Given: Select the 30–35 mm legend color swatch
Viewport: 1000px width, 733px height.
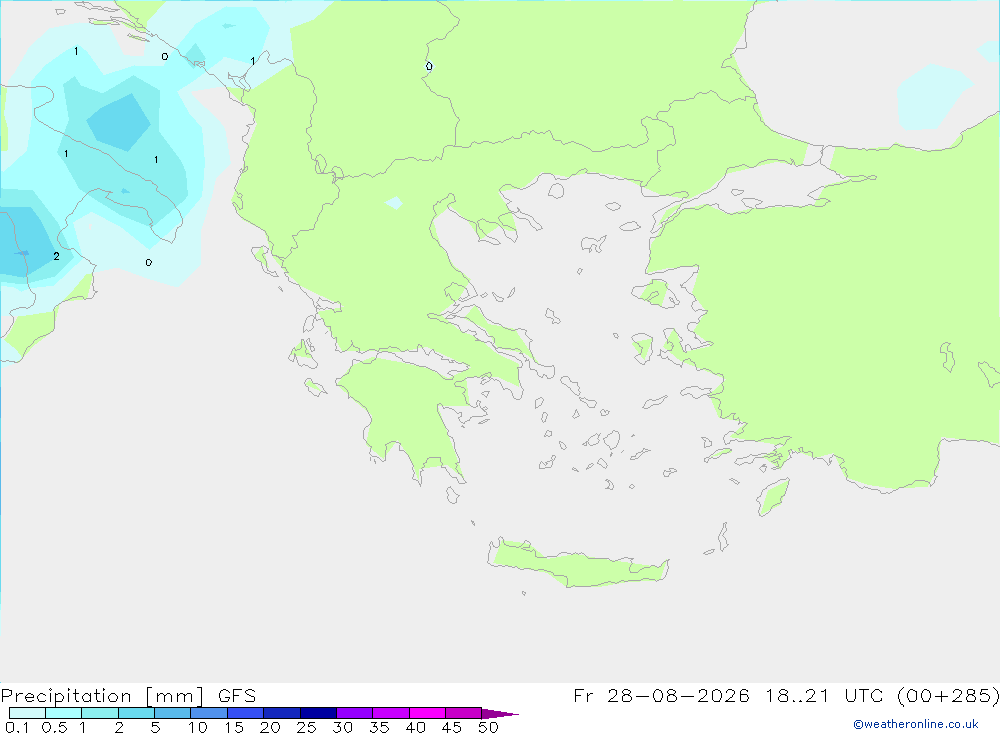Looking at the screenshot, I should click(355, 713).
